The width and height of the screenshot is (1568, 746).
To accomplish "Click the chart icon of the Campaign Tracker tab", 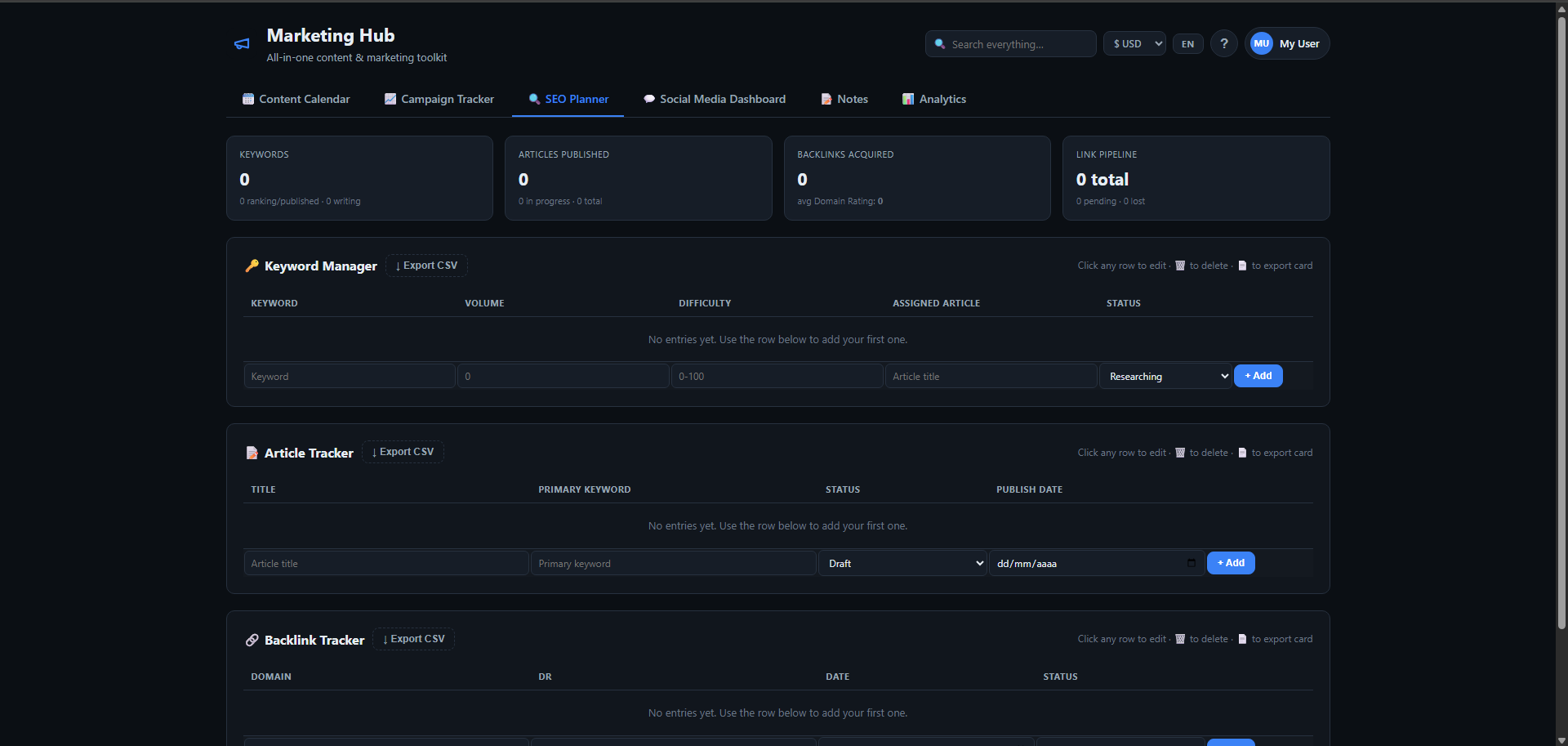I will [390, 99].
